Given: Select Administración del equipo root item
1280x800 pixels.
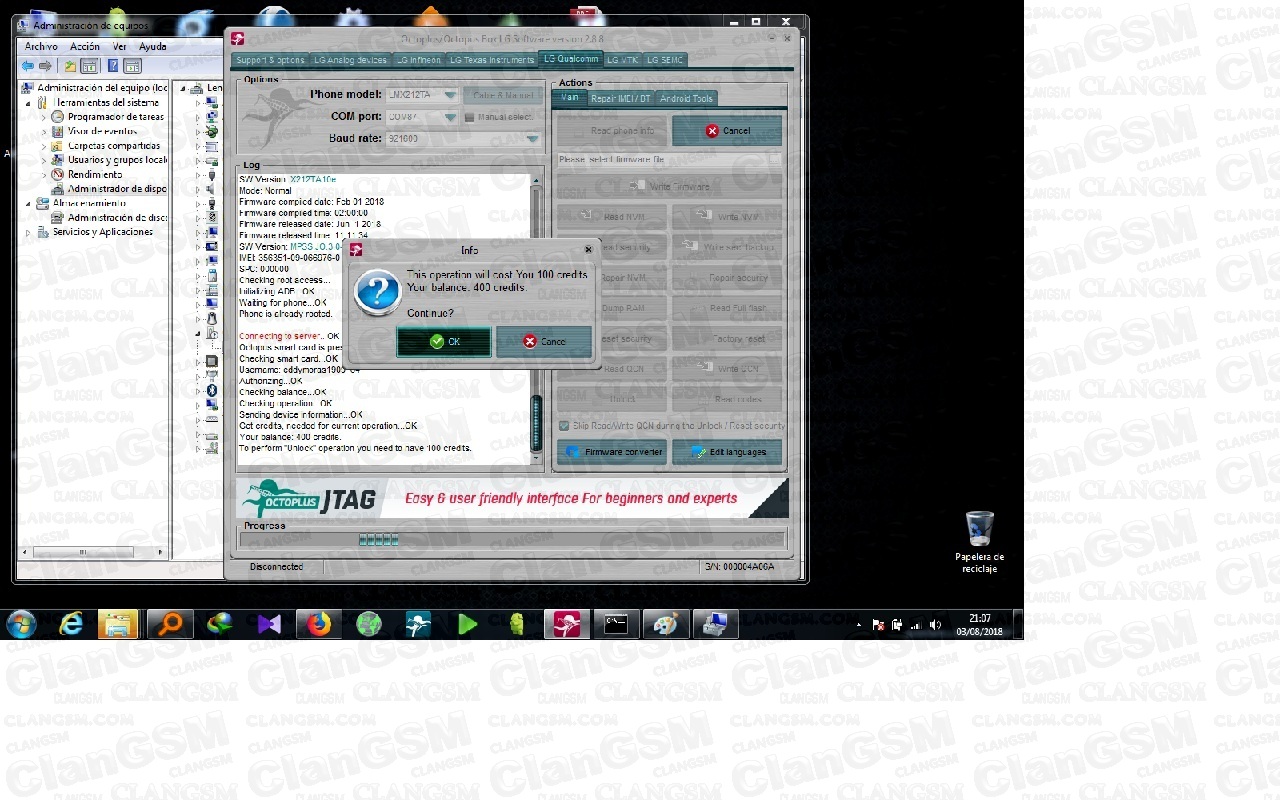Looking at the screenshot, I should [x=102, y=88].
